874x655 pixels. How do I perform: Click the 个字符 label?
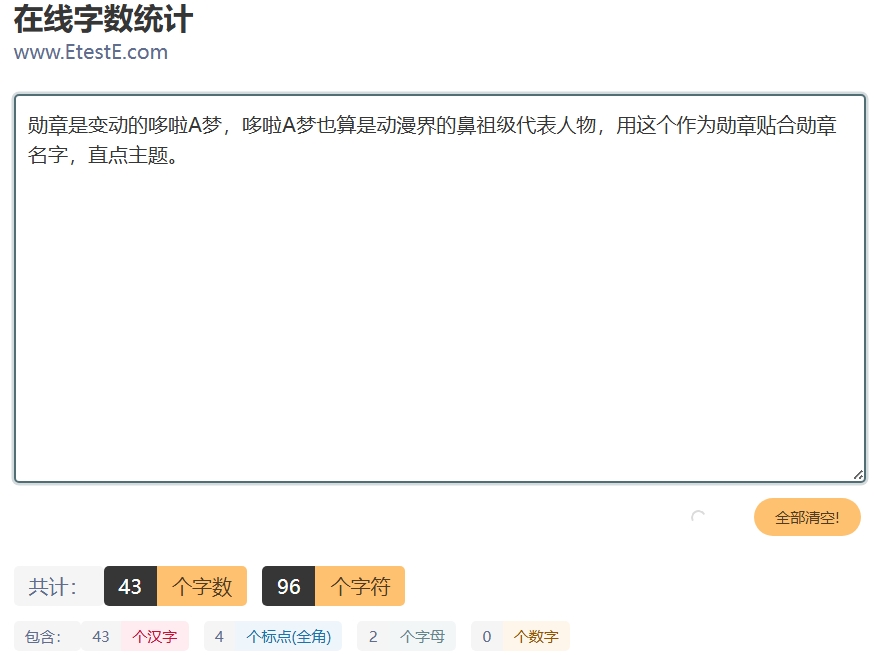(360, 586)
